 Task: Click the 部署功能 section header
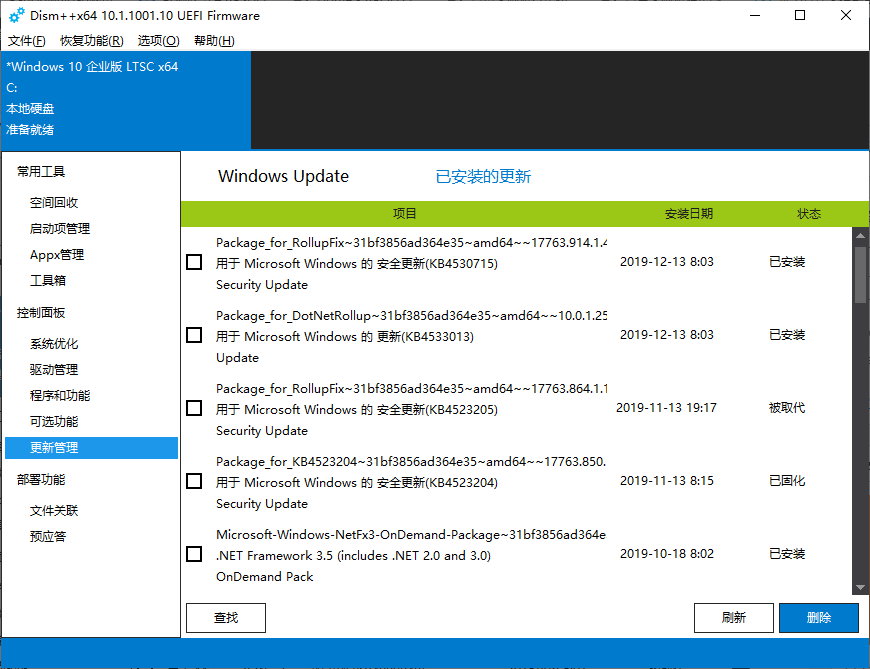41,479
